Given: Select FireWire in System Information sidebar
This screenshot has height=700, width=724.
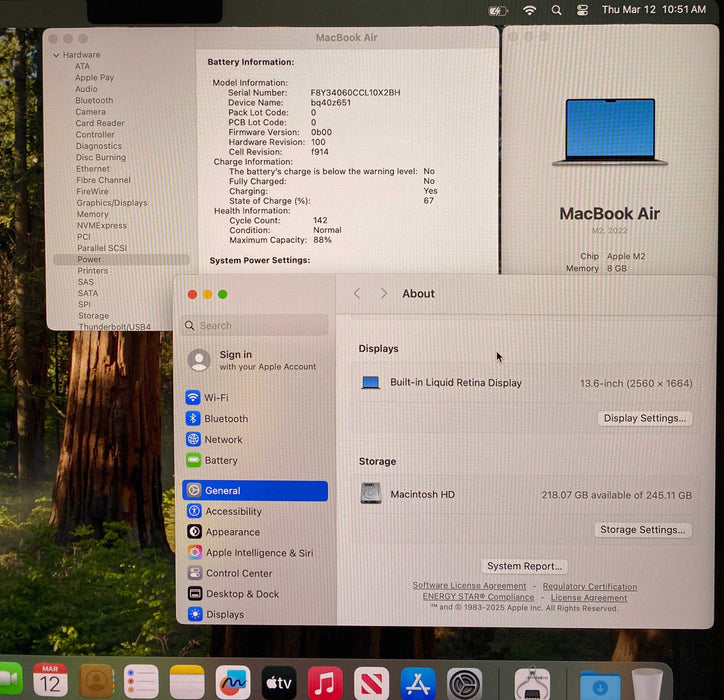Looking at the screenshot, I should pyautogui.click(x=92, y=191).
